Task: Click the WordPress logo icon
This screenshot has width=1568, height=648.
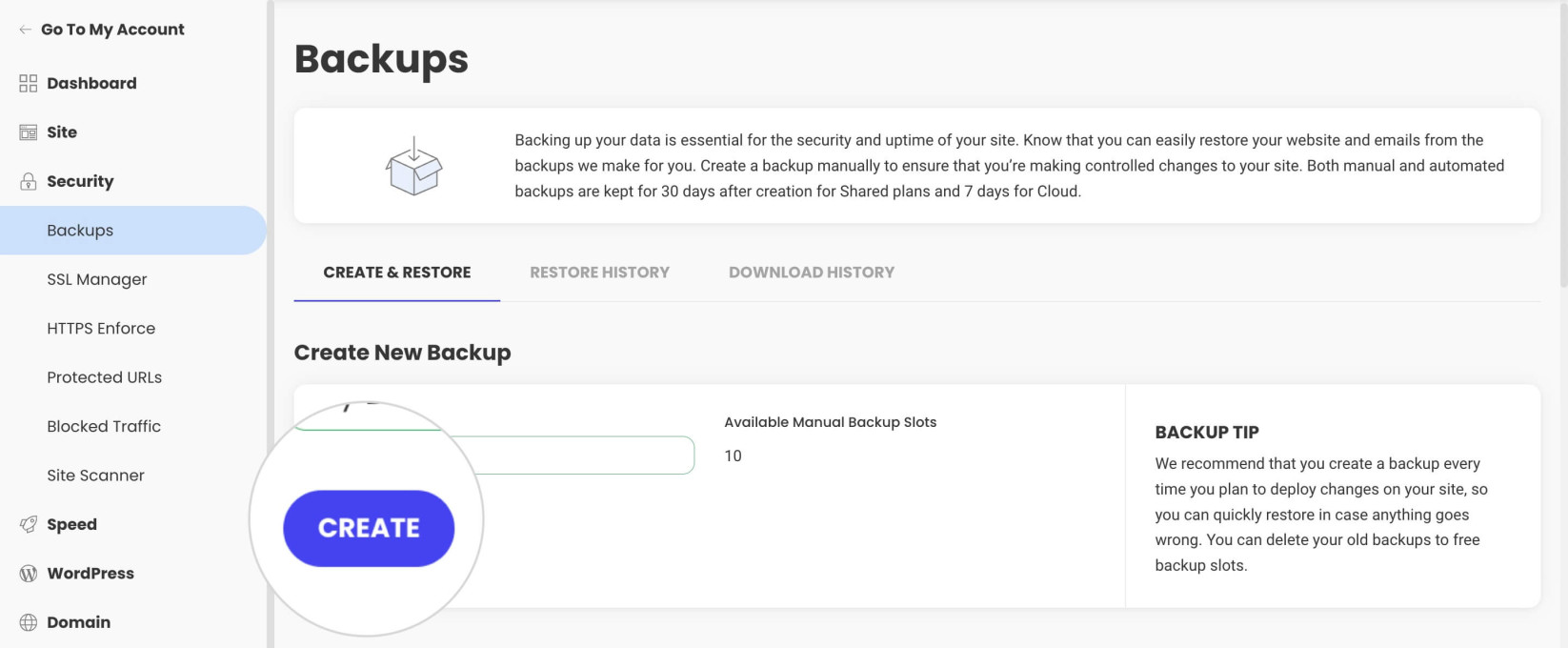Action: coord(29,574)
